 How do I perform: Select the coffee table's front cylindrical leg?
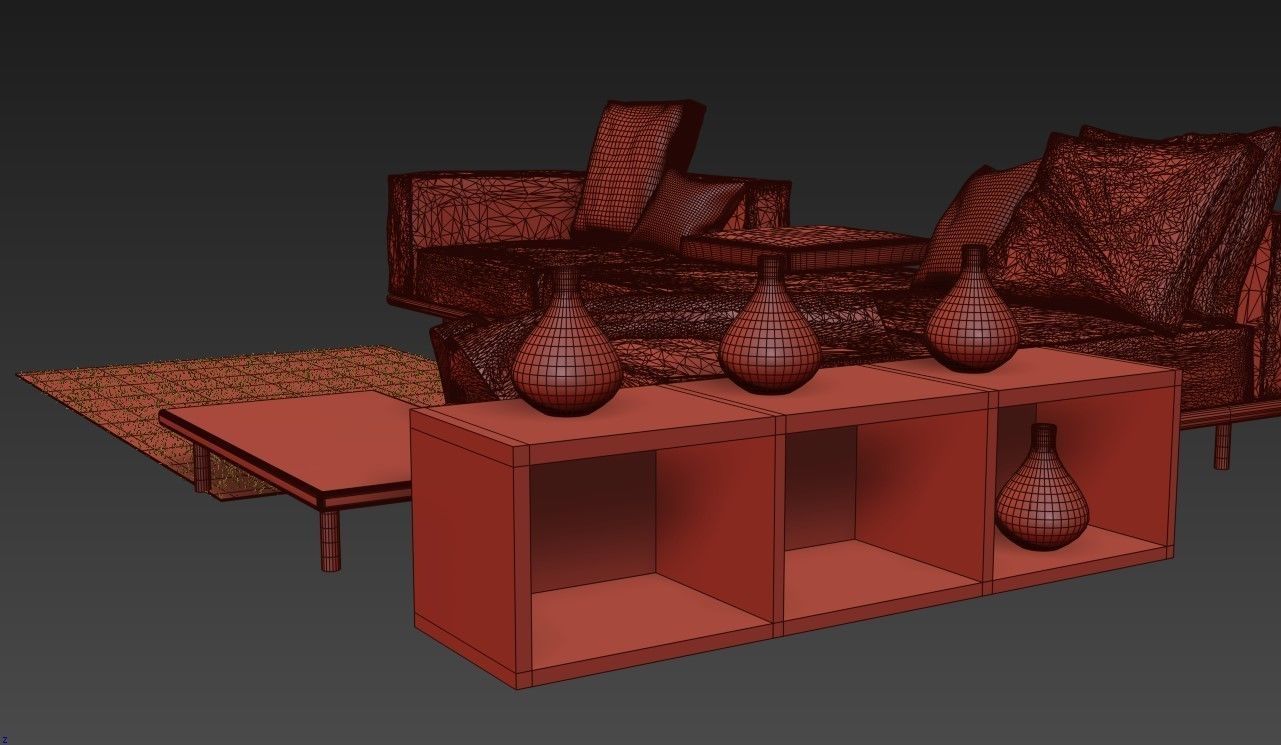(329, 540)
